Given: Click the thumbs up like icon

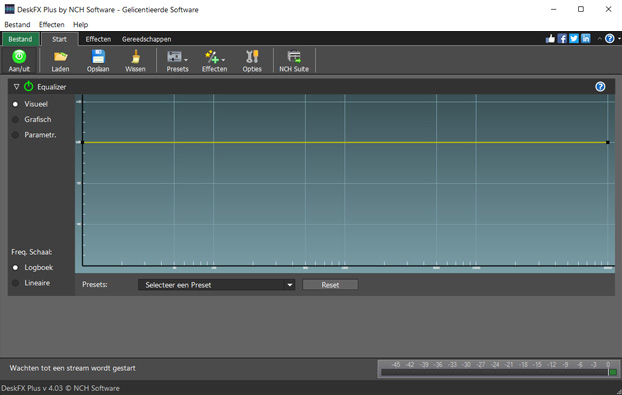Looking at the screenshot, I should (550, 38).
